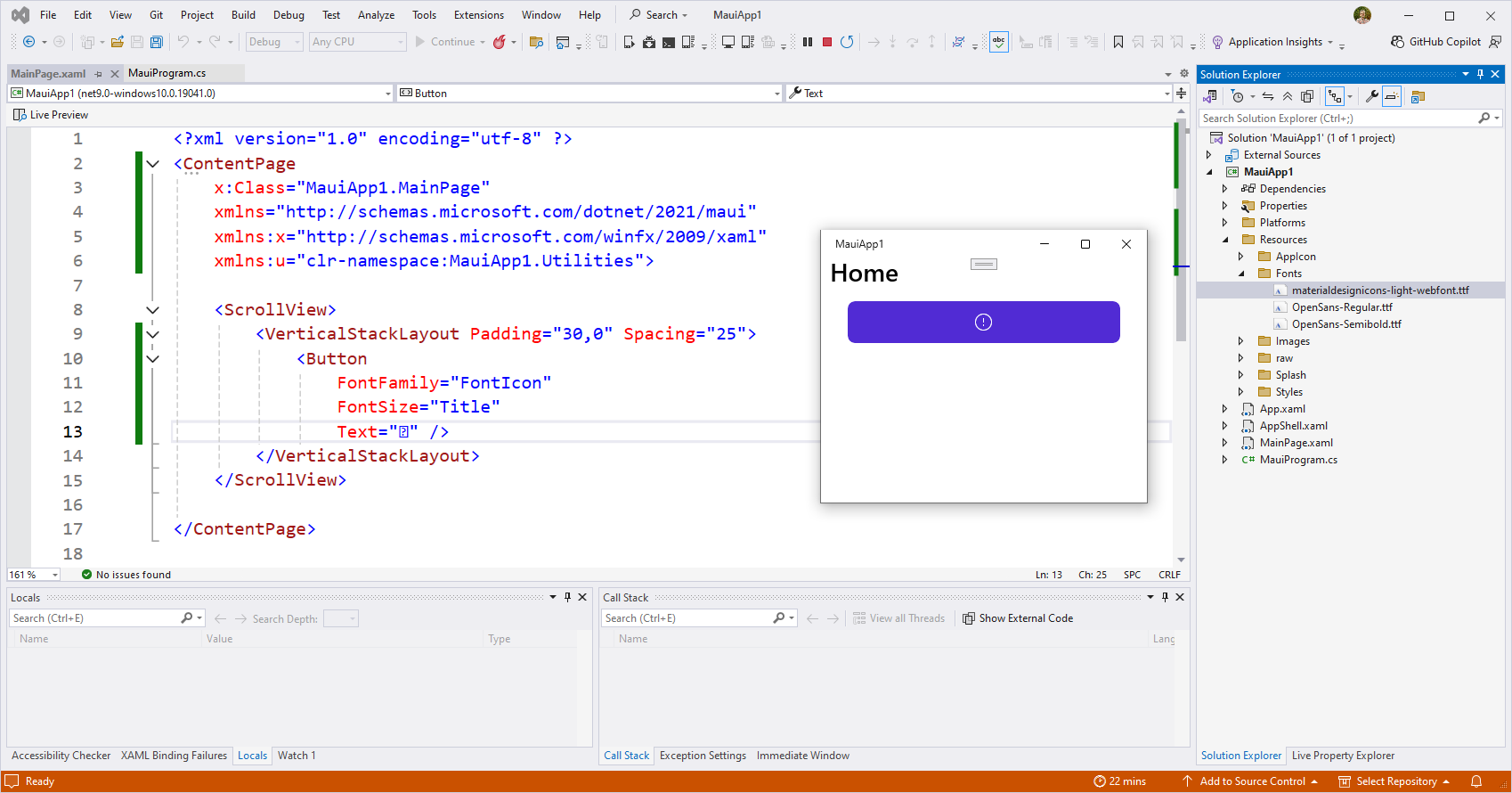Click the Open File folder icon

pos(118,42)
